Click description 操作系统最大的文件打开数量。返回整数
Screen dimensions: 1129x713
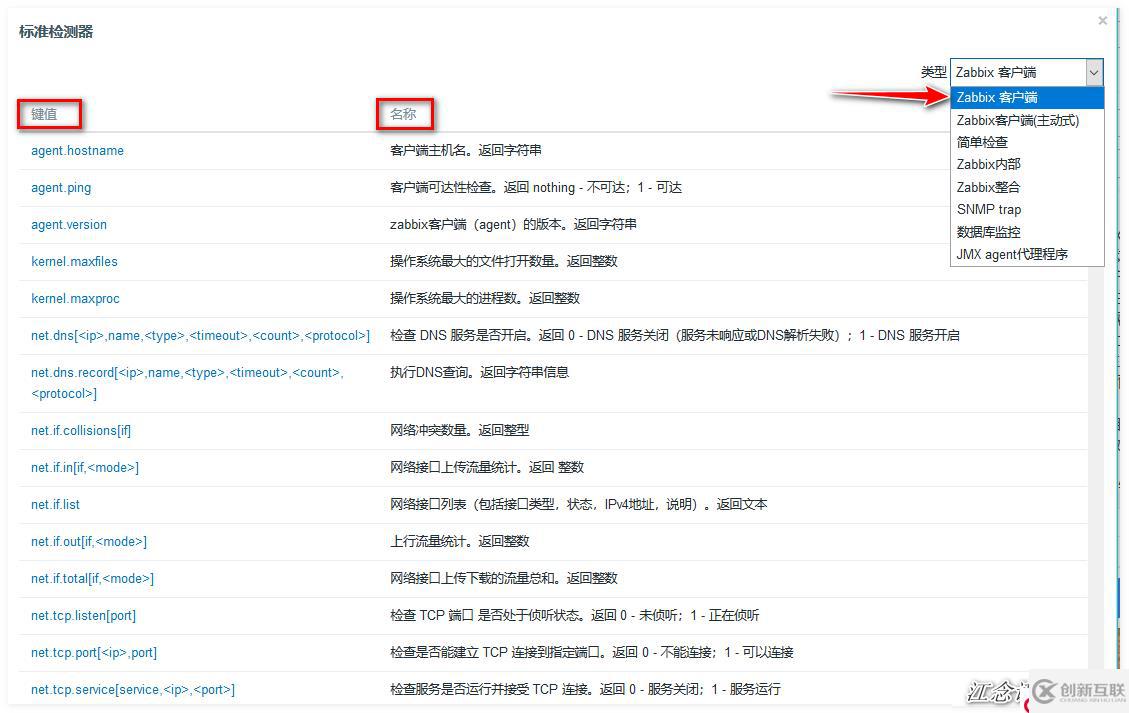[504, 261]
